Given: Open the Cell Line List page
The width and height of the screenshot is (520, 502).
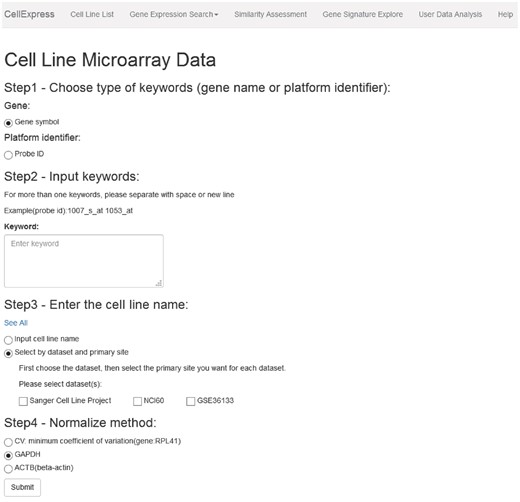Looking at the screenshot, I should 92,14.
